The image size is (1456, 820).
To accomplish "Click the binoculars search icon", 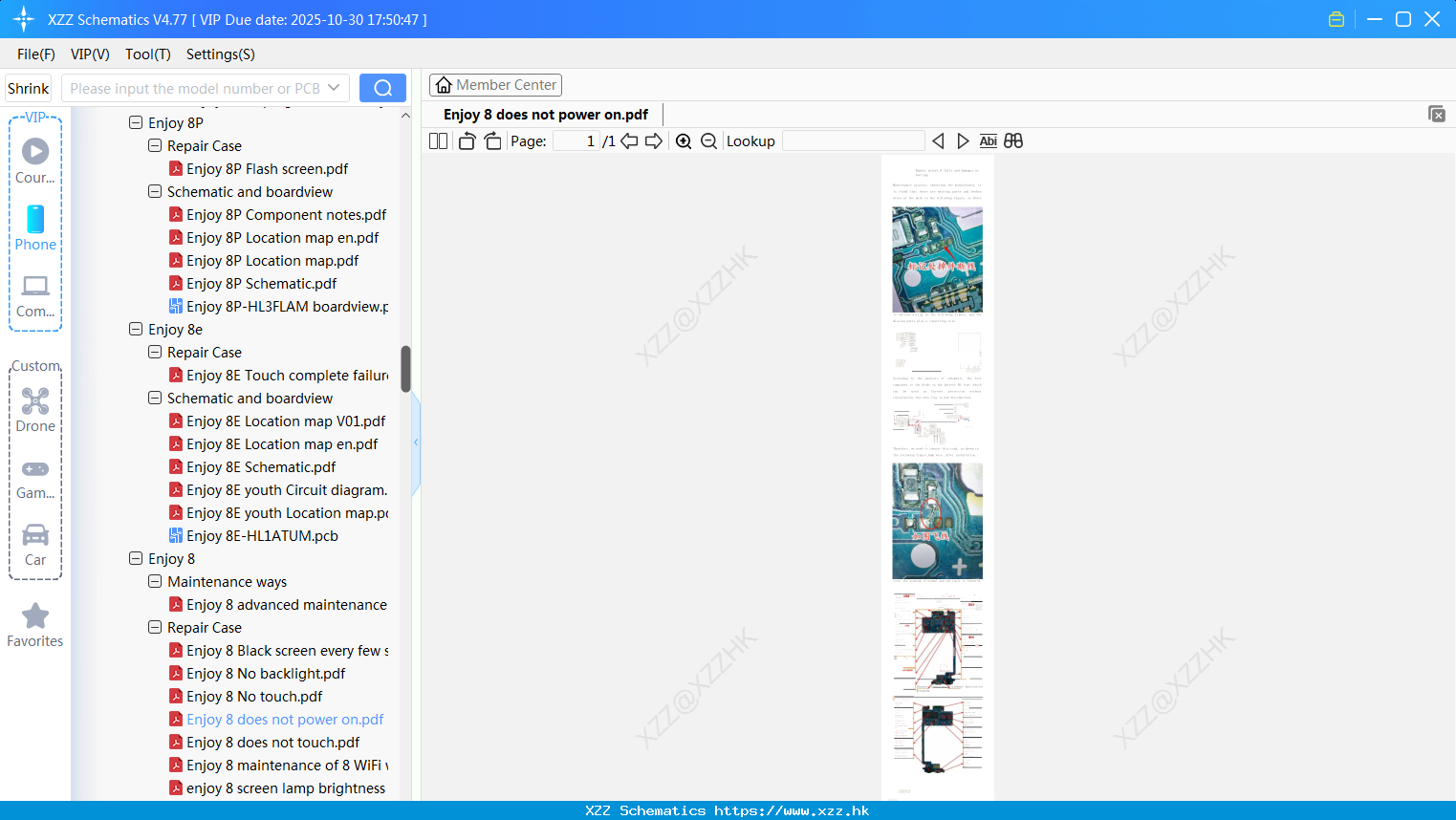I will click(1013, 141).
